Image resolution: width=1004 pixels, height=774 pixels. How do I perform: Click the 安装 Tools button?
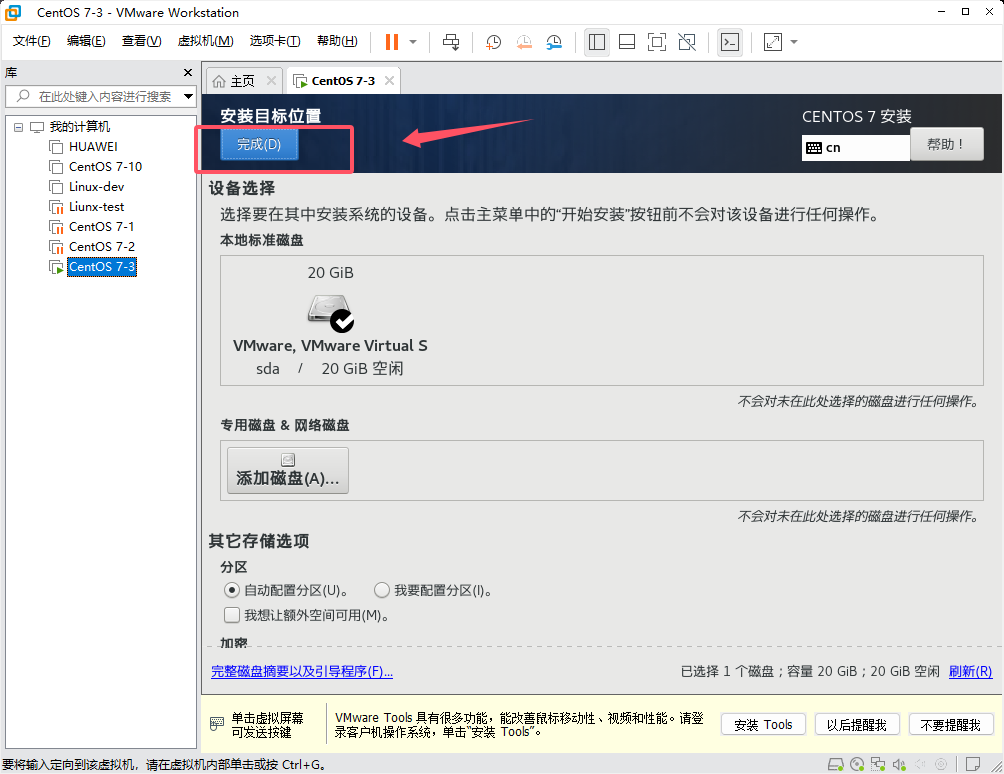click(x=763, y=725)
